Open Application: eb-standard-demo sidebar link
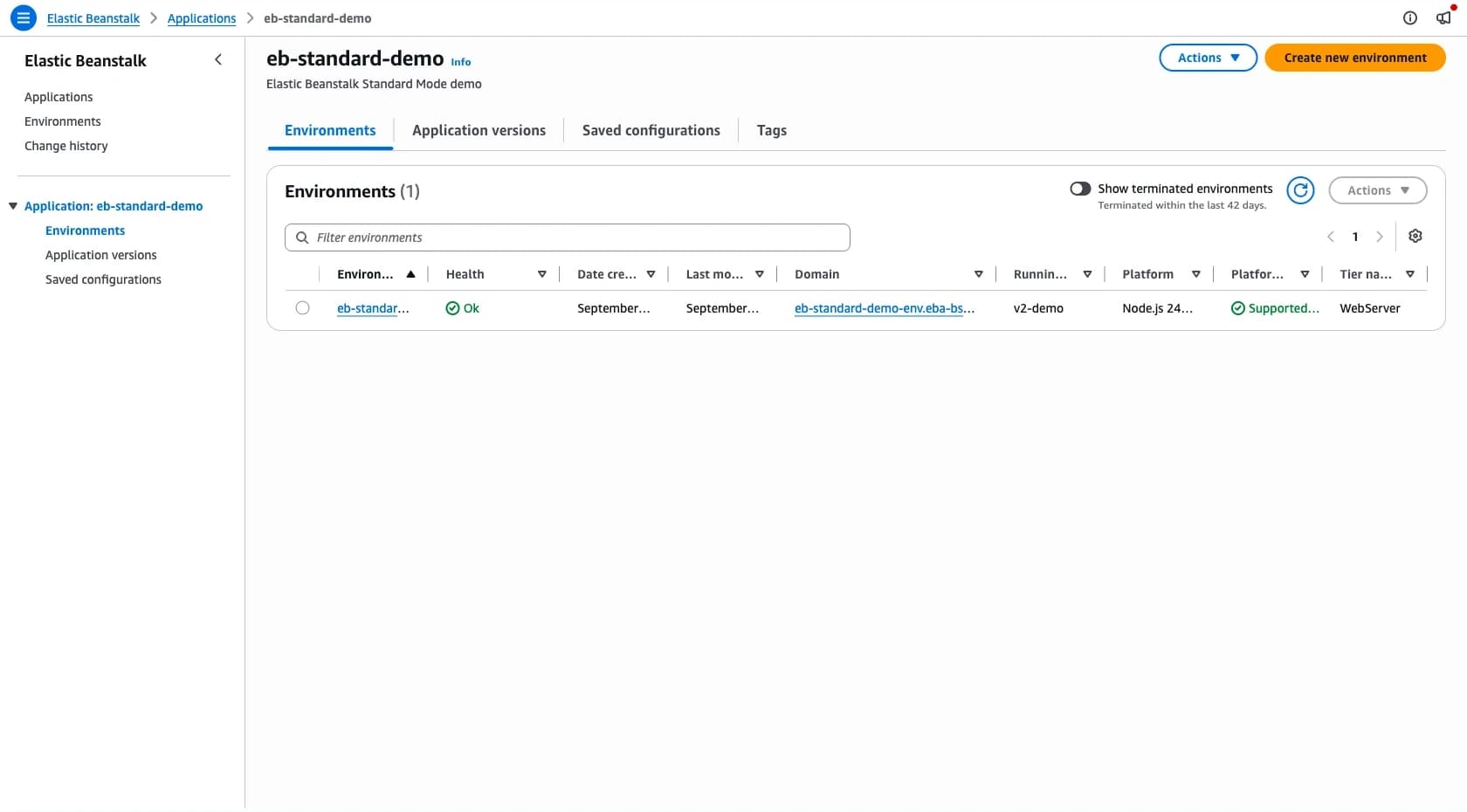The width and height of the screenshot is (1467, 812). coord(114,206)
